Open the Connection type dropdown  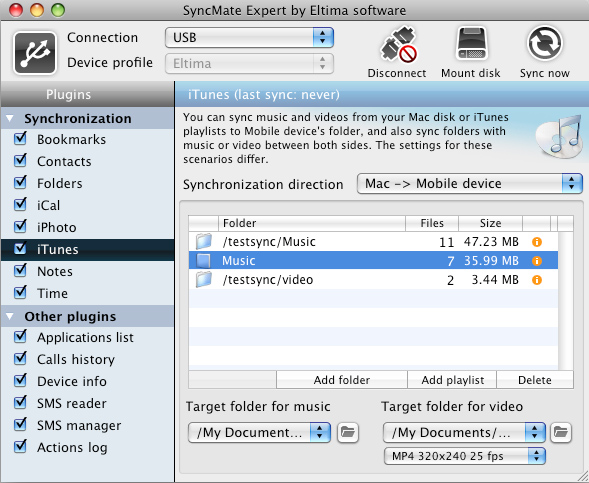249,38
